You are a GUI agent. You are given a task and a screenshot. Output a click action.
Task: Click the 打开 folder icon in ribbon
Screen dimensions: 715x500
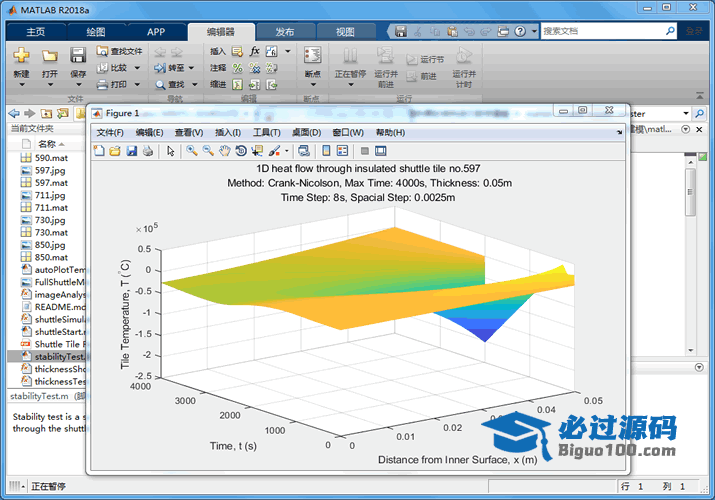point(50,56)
